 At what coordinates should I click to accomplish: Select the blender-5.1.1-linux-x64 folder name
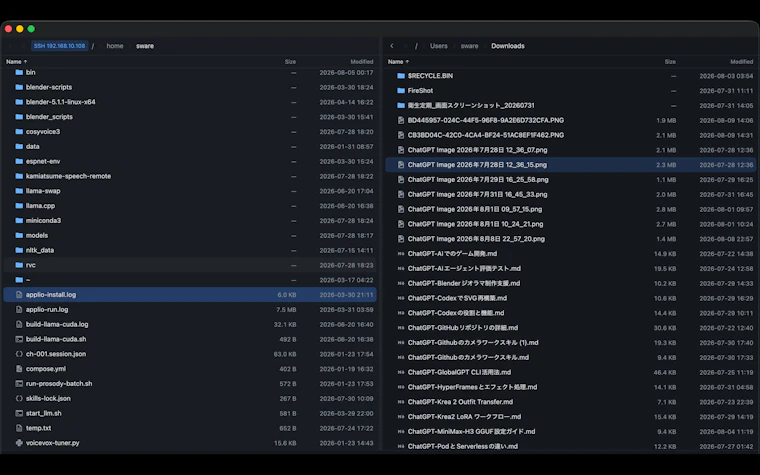coord(61,102)
